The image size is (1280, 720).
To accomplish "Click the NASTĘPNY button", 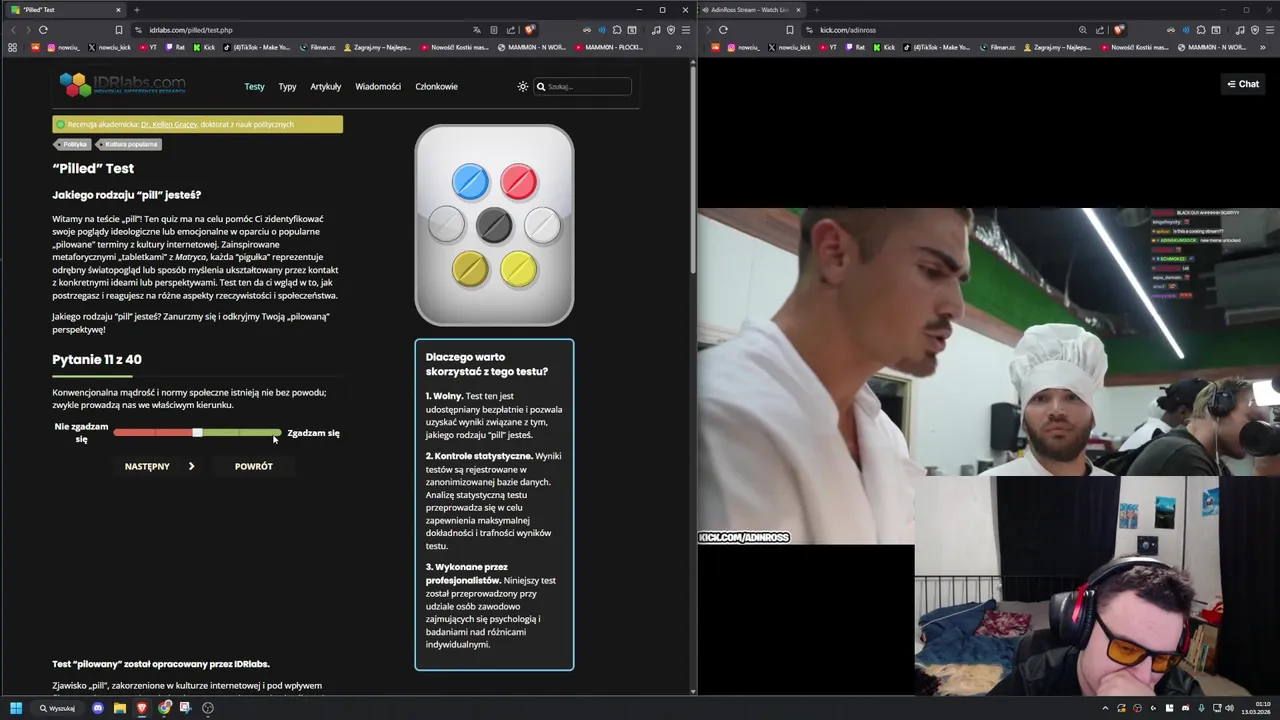I will [159, 466].
